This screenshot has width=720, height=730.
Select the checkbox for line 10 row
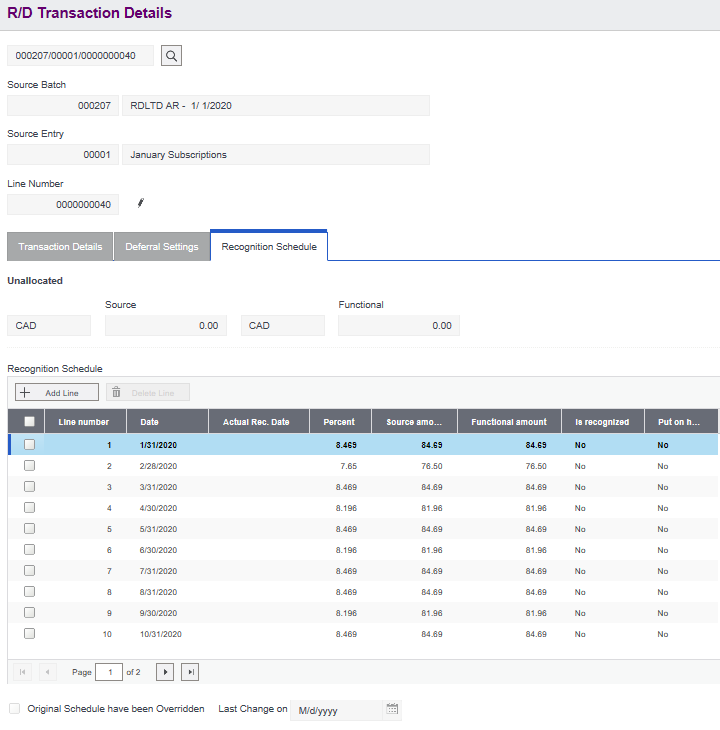[x=29, y=633]
